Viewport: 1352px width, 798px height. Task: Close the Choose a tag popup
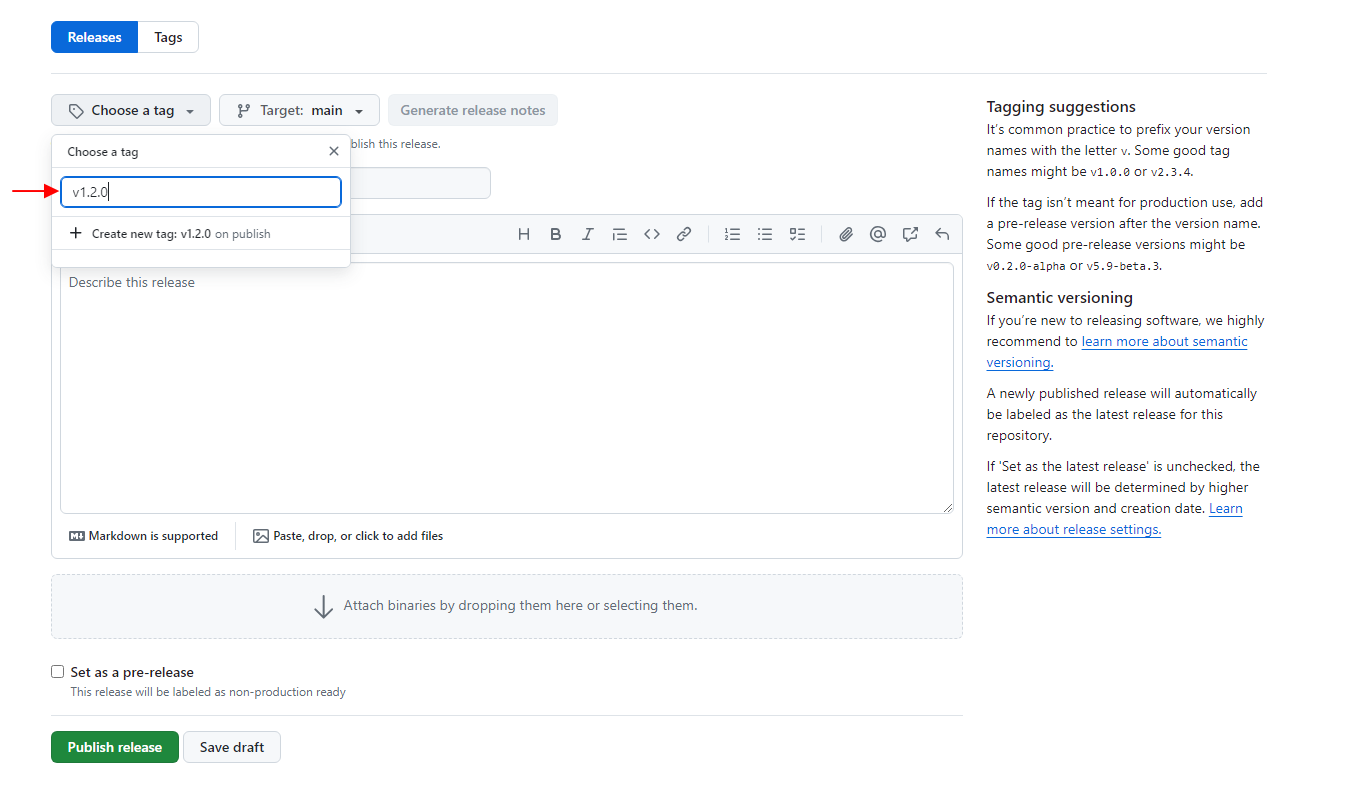(334, 152)
